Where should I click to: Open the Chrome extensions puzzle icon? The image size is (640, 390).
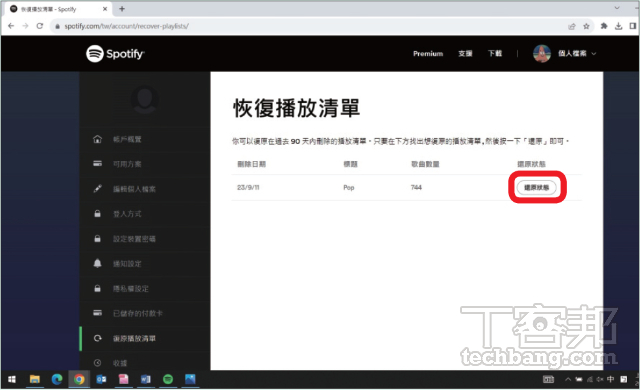604,26
